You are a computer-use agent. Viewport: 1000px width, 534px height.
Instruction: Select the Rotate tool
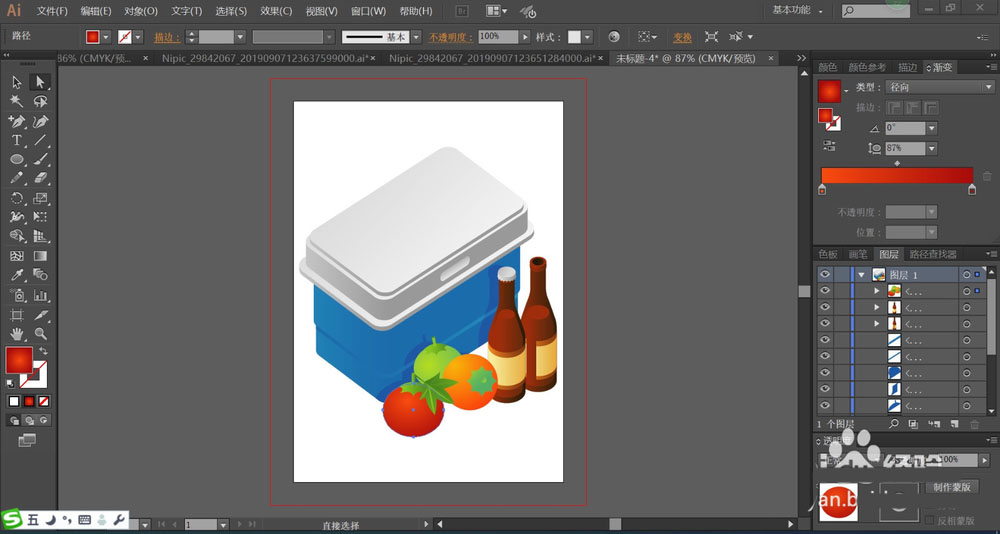[x=17, y=198]
